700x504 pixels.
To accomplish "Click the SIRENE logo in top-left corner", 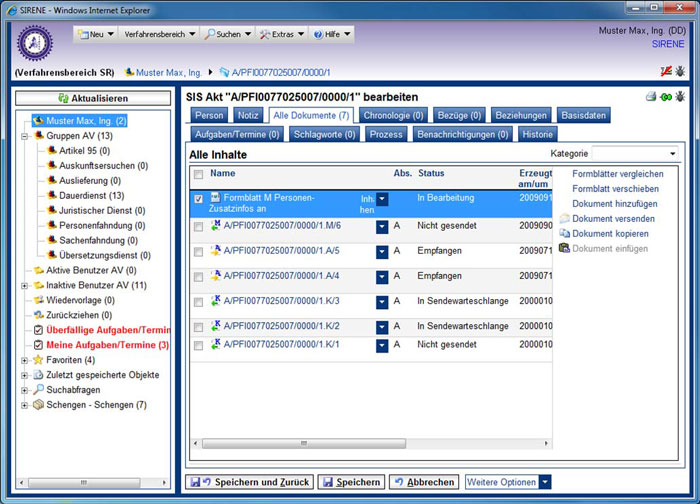I will 35,43.
